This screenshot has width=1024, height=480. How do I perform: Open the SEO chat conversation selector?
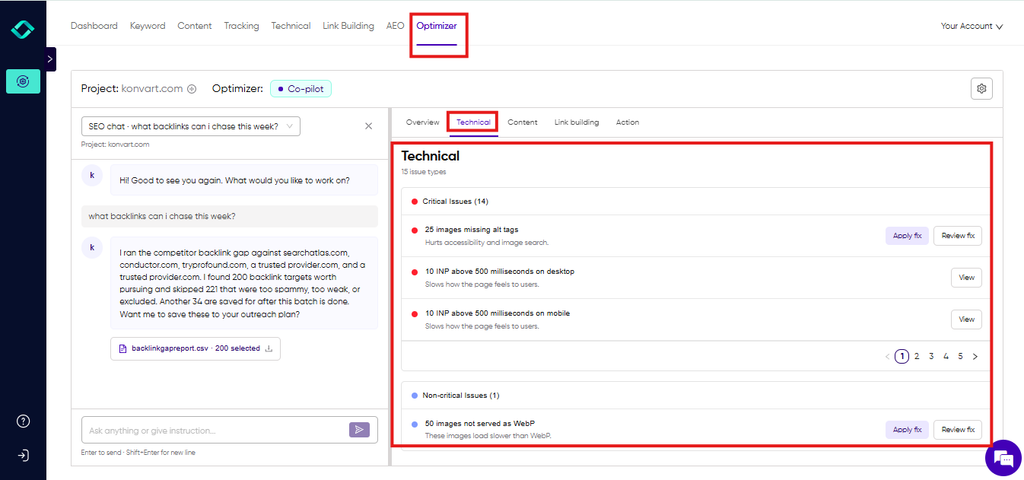click(191, 127)
